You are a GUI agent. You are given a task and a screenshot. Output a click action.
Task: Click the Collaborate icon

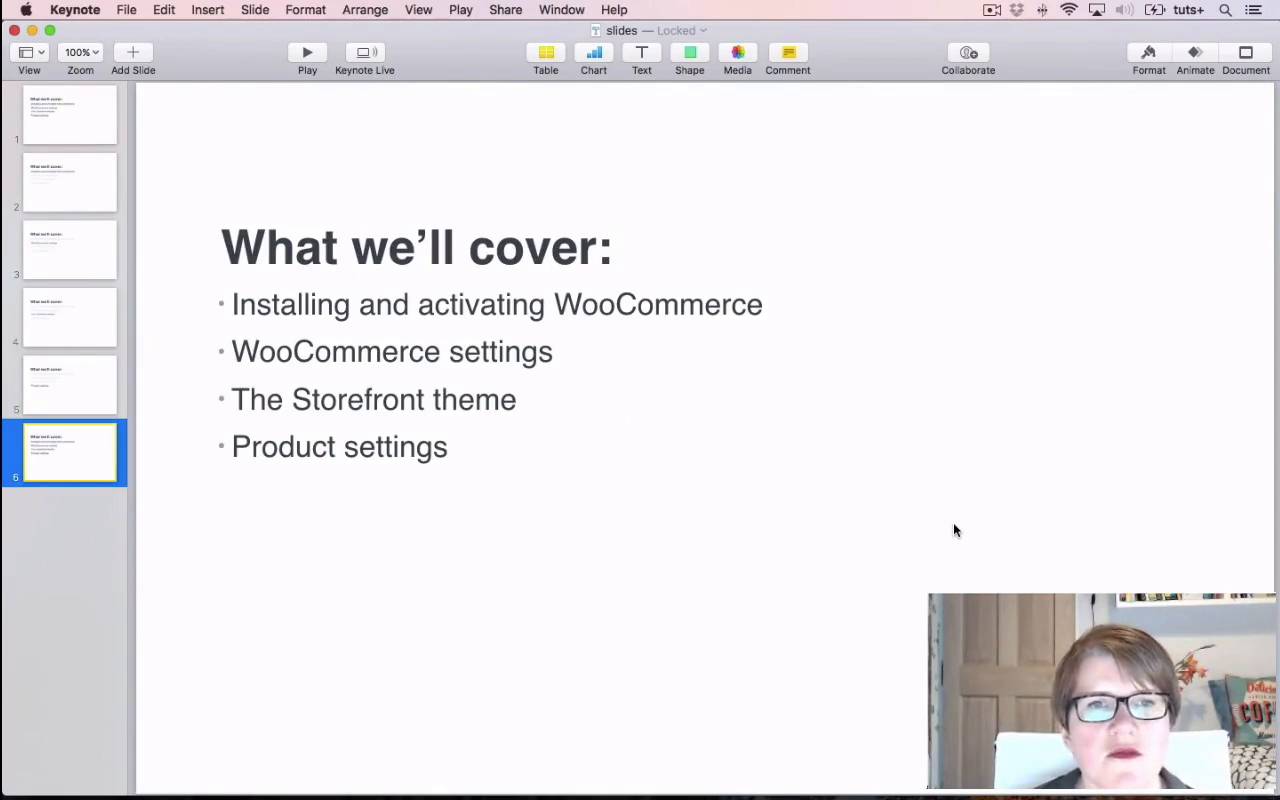(968, 52)
